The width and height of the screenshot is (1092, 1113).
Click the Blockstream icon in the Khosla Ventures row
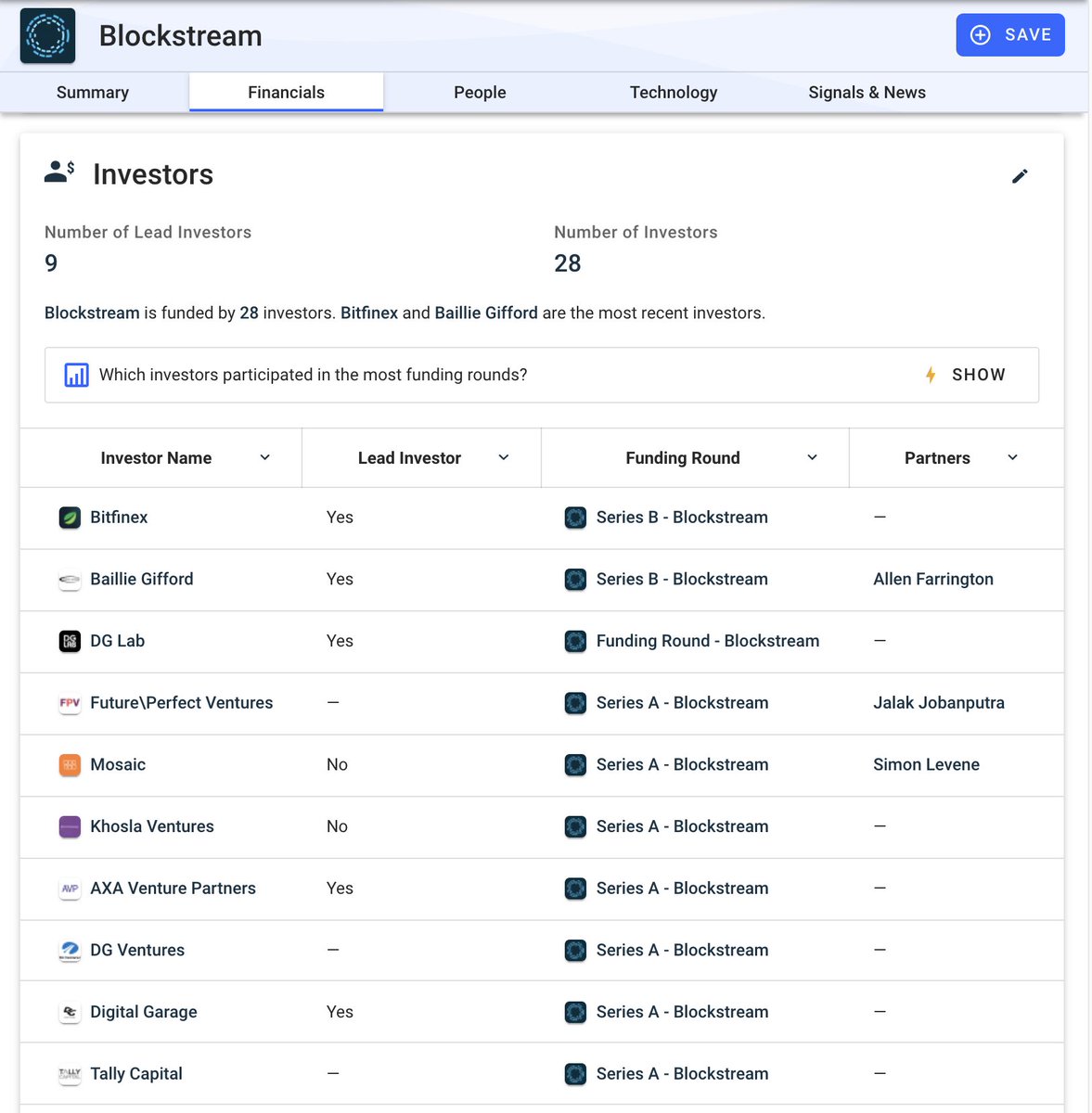click(x=575, y=826)
